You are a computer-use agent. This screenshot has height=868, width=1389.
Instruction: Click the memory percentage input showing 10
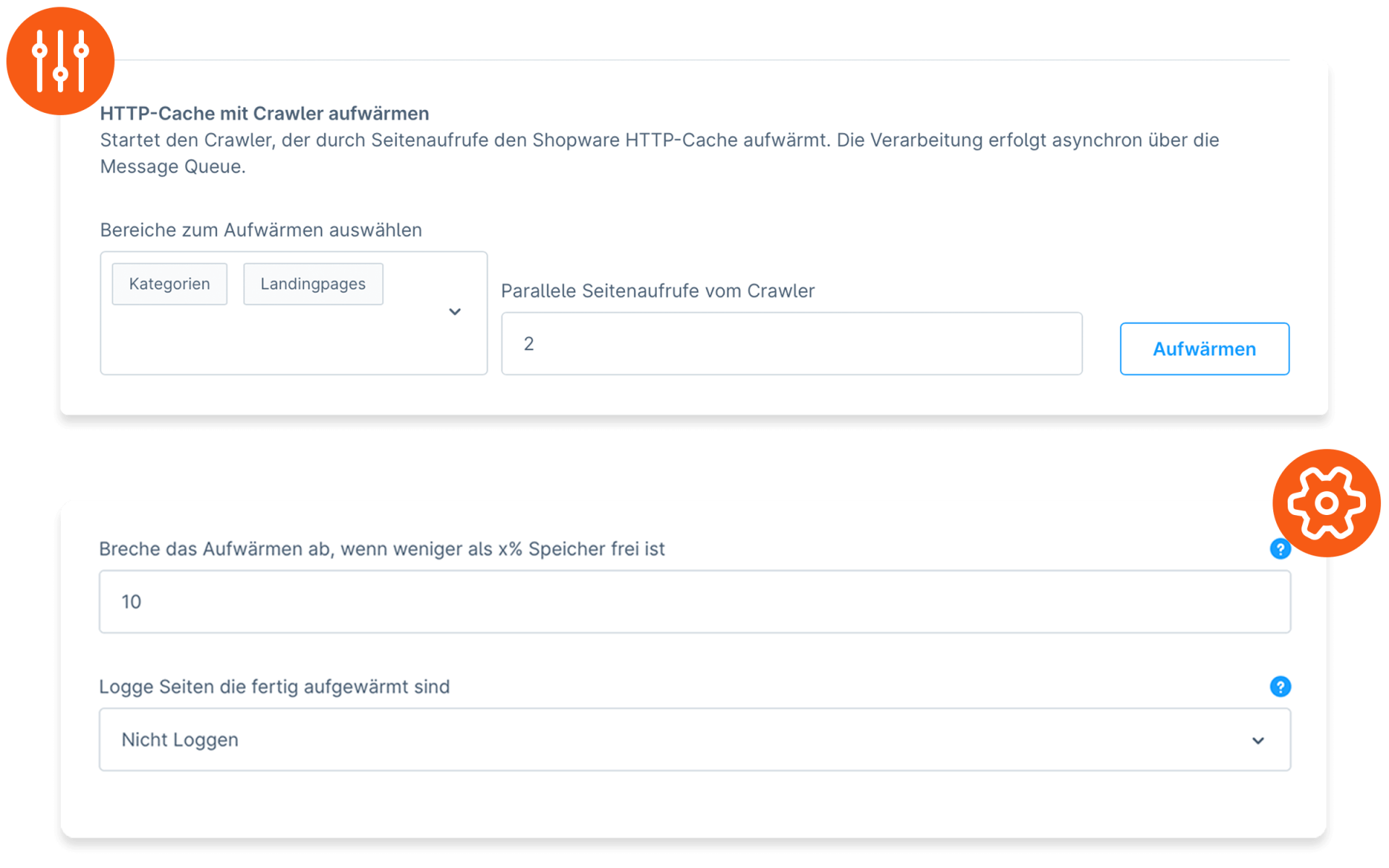(x=693, y=602)
